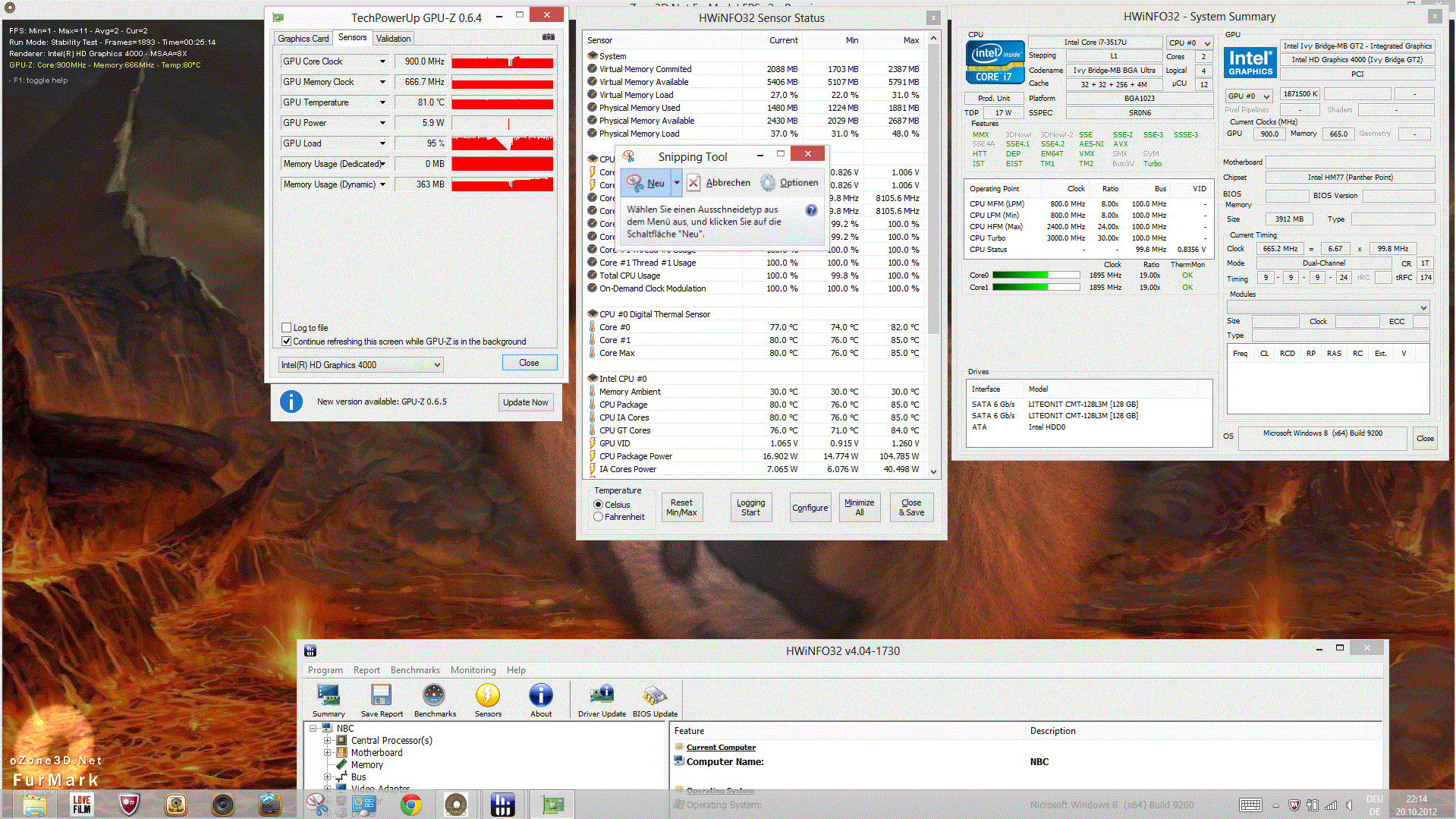Open File Explorer from the taskbar
This screenshot has width=1456, height=819.
pyautogui.click(x=35, y=805)
